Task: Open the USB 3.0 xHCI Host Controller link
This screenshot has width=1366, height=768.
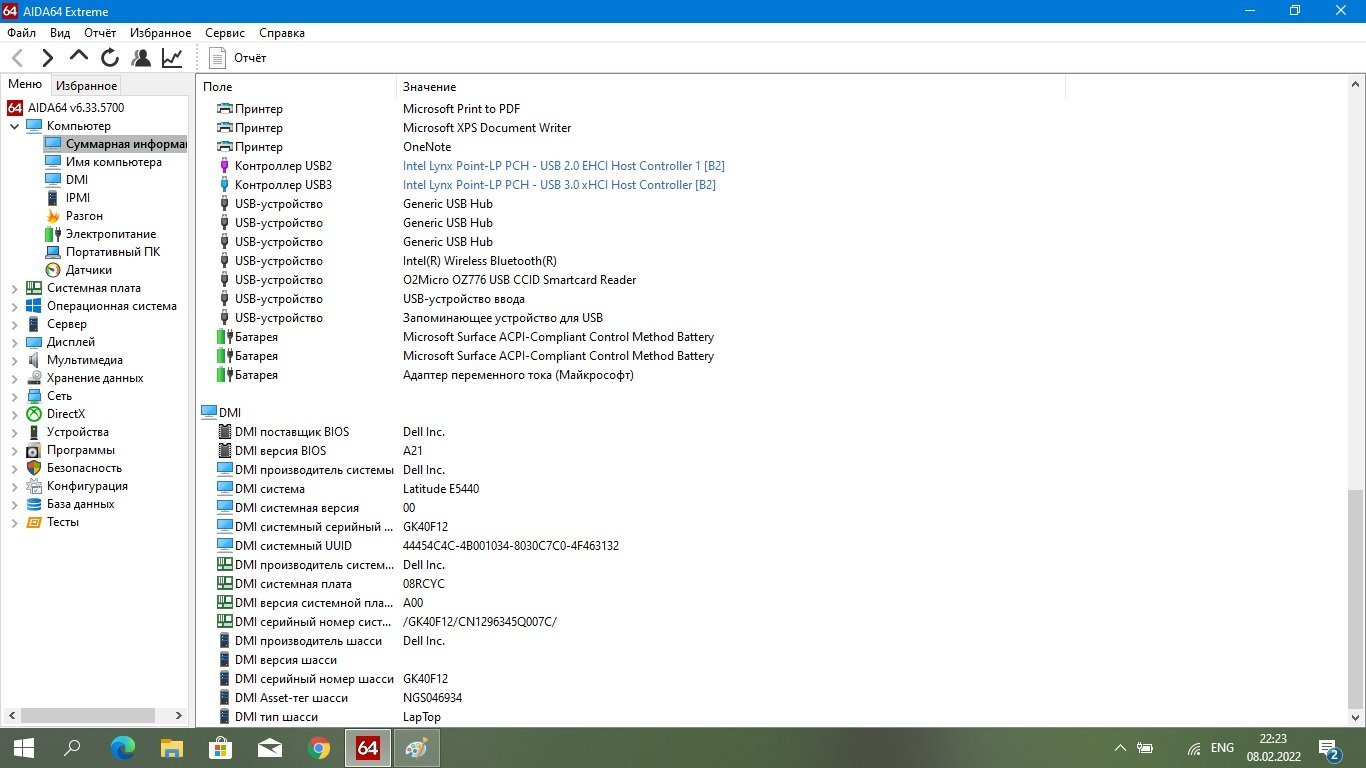Action: pos(559,185)
